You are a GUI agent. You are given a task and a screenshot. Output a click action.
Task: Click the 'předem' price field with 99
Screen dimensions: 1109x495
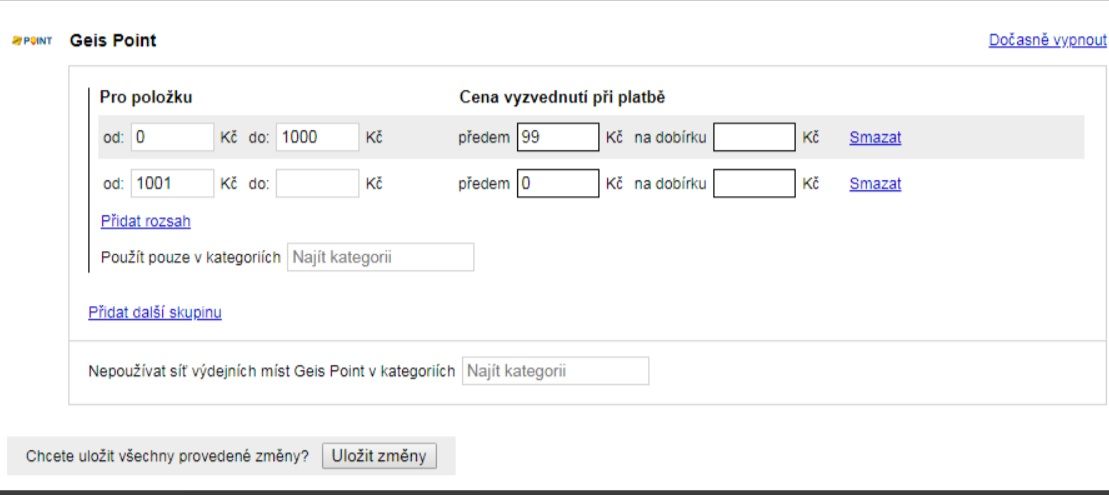[558, 137]
